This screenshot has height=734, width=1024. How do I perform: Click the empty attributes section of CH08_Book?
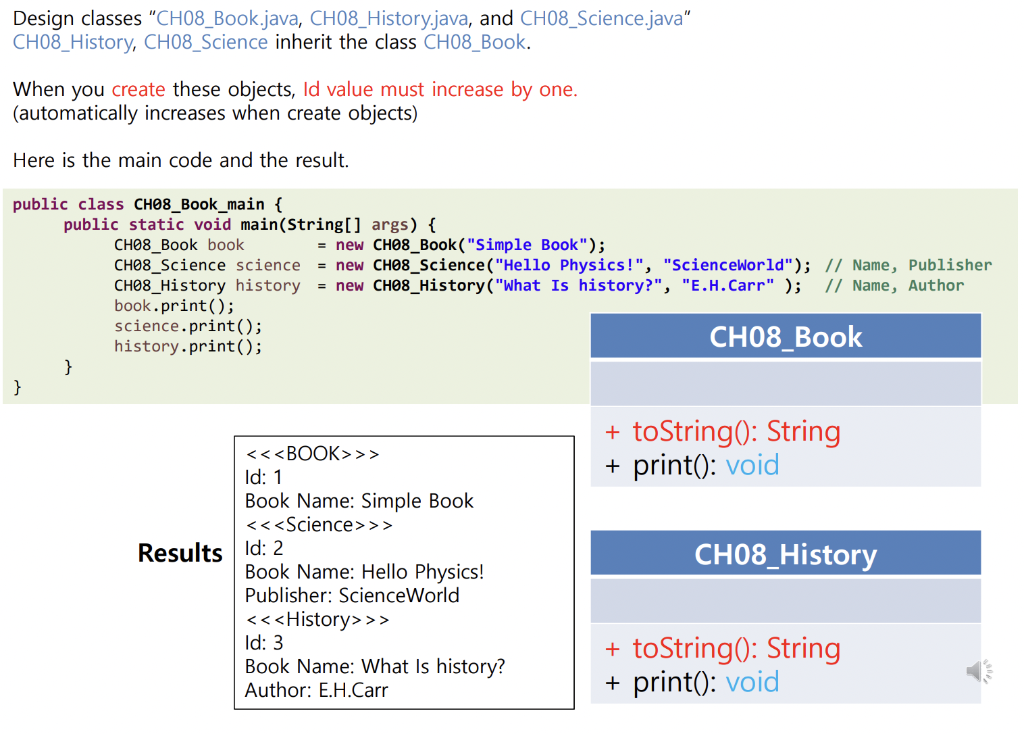coord(785,383)
